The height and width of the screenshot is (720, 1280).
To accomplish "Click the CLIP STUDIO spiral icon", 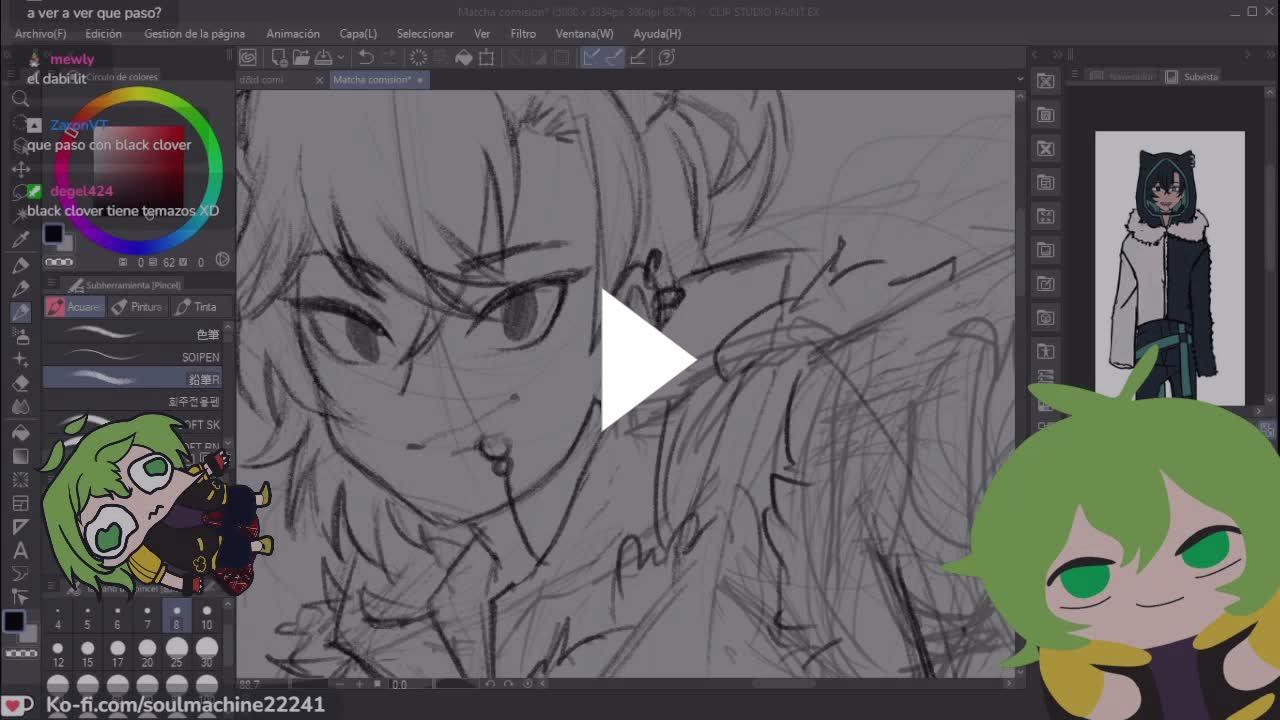I will click(248, 58).
